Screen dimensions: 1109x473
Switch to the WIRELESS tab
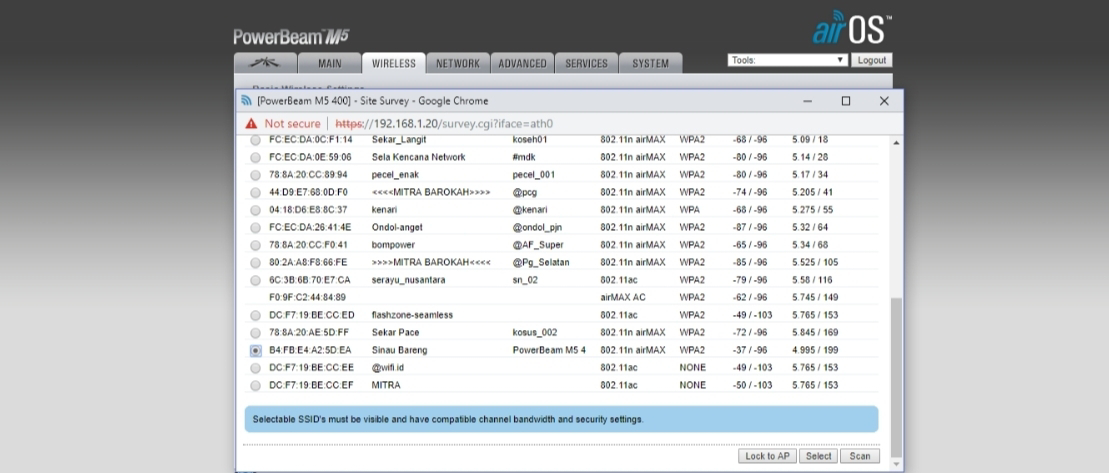(x=393, y=63)
